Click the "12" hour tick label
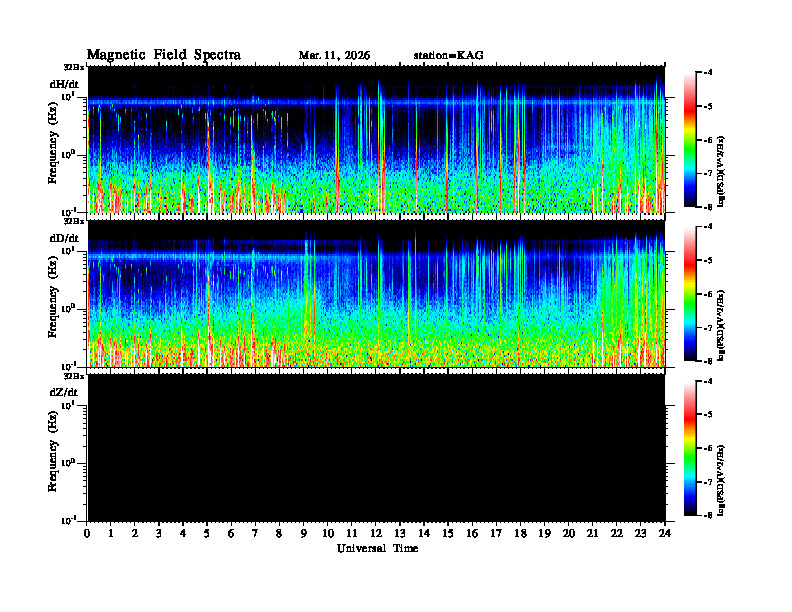This screenshot has width=792, height=612. tap(376, 534)
